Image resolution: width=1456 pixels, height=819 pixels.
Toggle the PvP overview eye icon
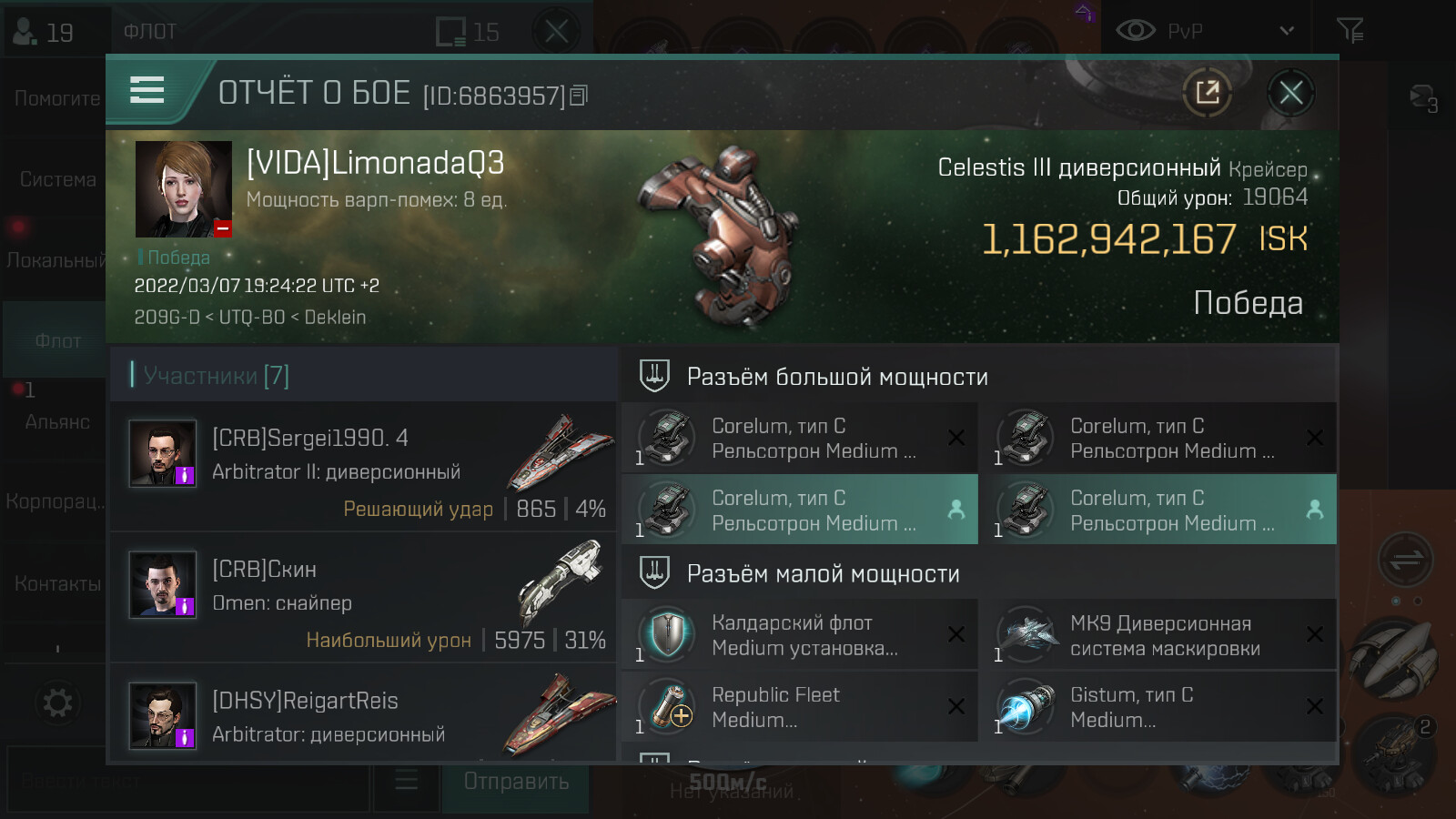(1135, 31)
